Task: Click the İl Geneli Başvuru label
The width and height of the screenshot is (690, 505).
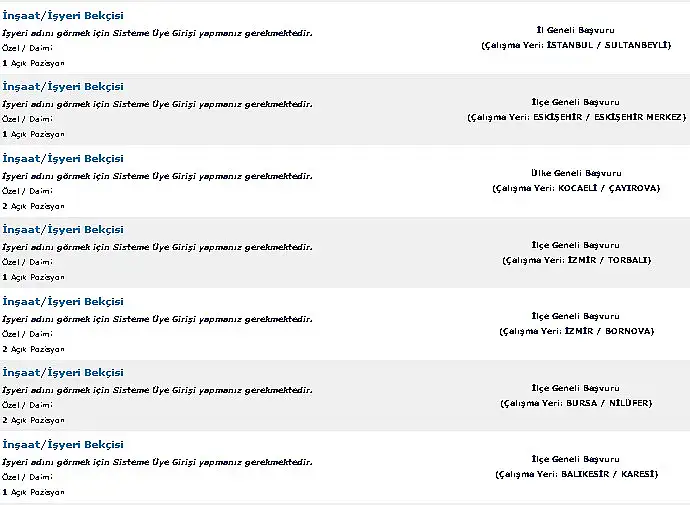Action: click(576, 30)
